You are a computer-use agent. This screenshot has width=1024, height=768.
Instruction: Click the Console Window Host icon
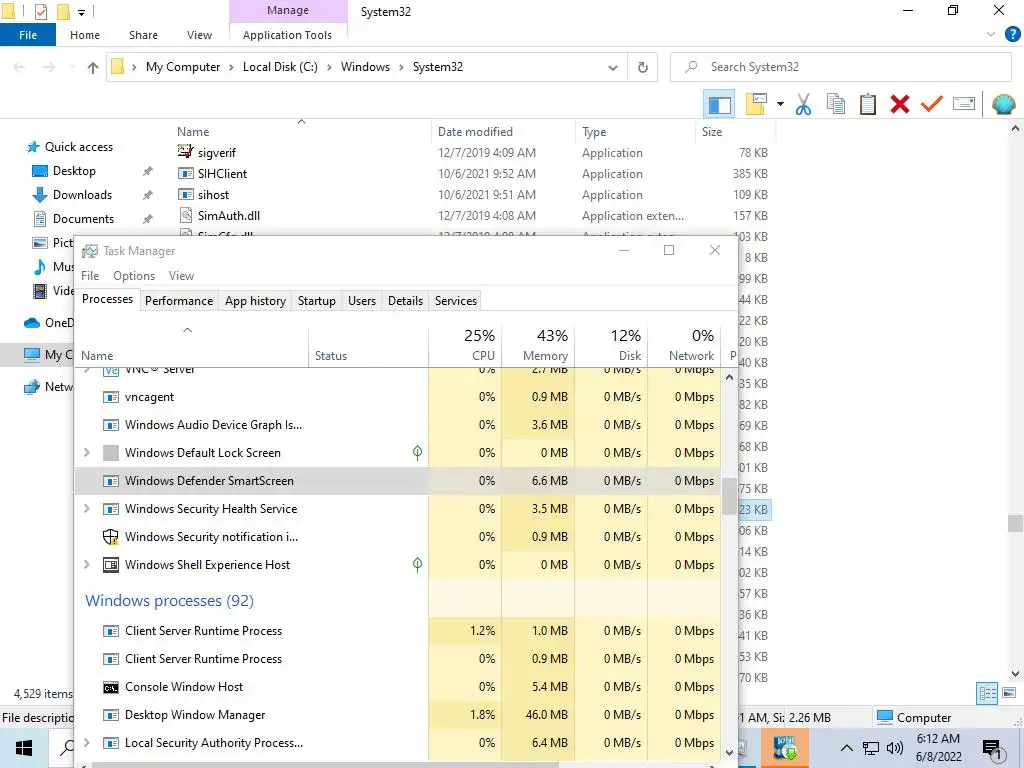point(111,687)
